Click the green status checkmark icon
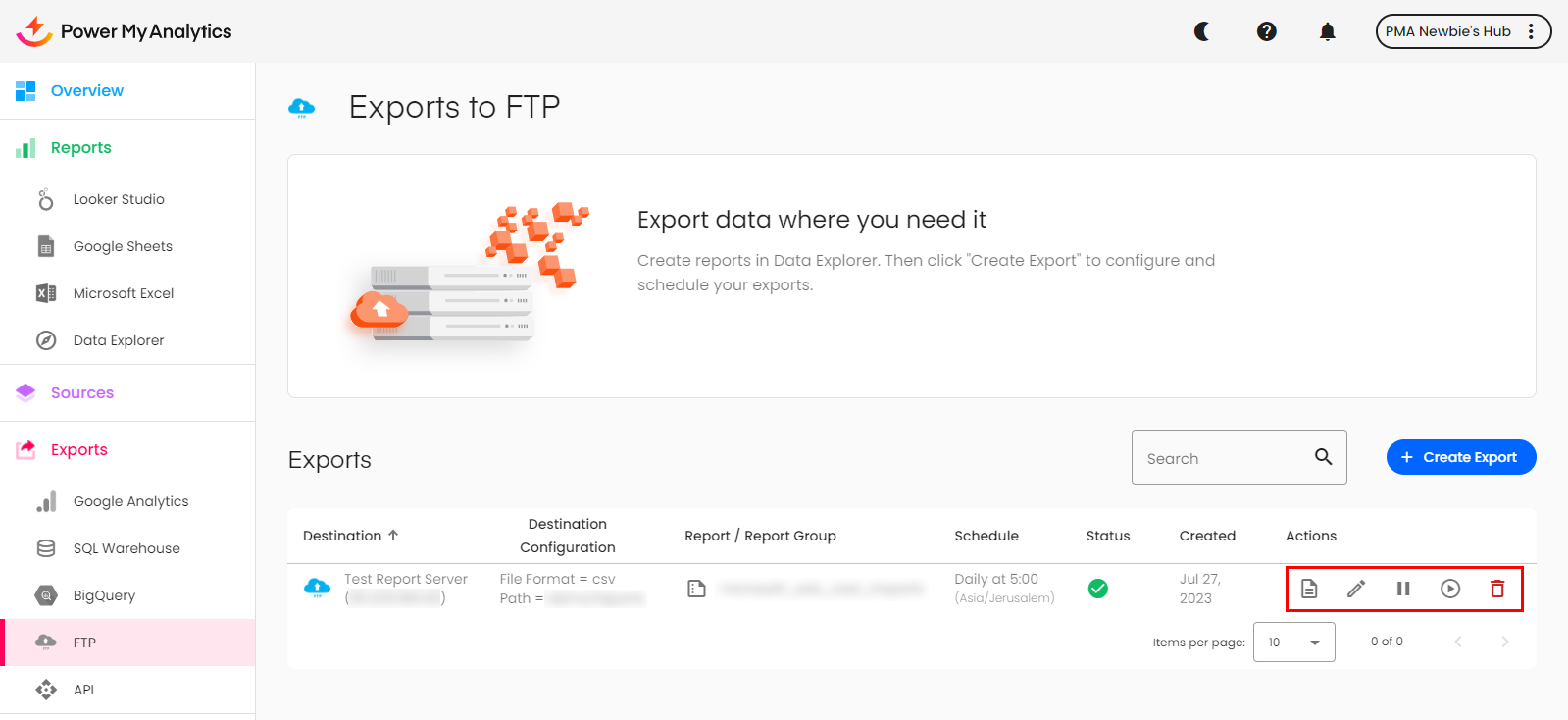This screenshot has width=1568, height=720. pyautogui.click(x=1098, y=589)
